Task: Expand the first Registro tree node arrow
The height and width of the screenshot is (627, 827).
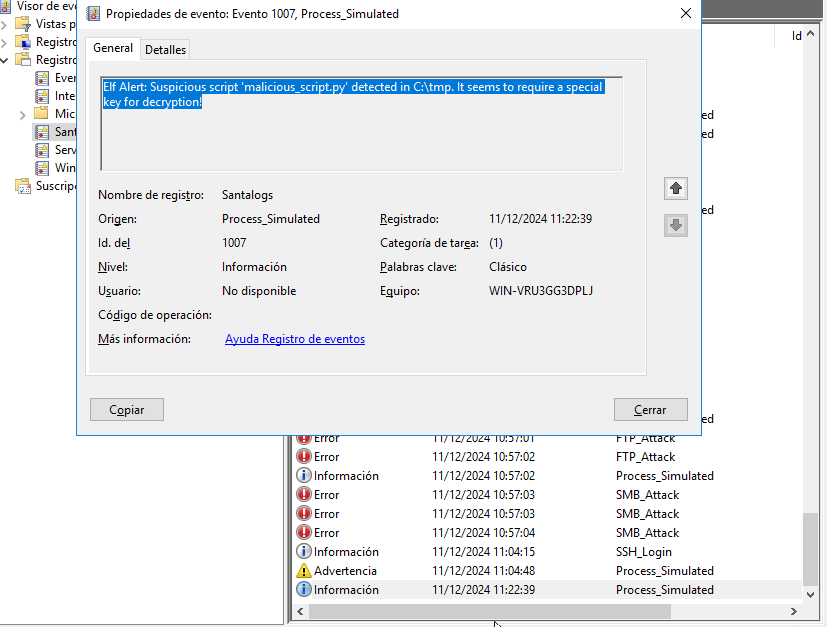Action: 4,42
